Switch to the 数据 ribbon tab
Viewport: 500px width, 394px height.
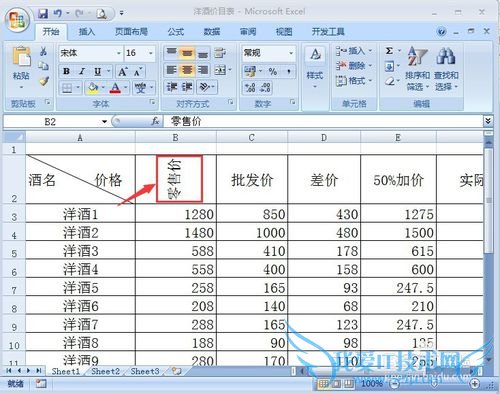click(x=212, y=32)
